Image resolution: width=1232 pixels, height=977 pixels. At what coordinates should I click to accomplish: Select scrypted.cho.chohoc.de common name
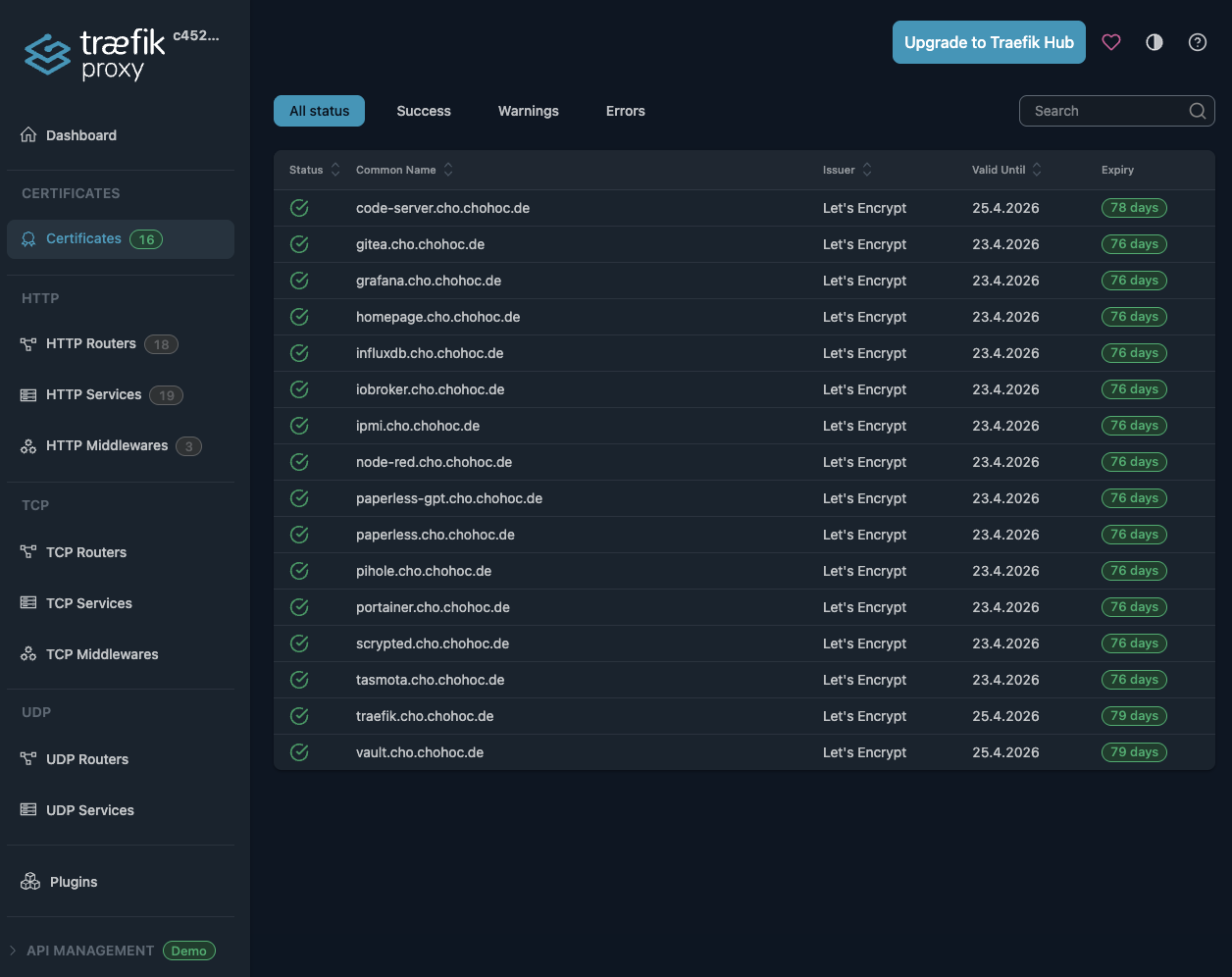click(x=433, y=643)
